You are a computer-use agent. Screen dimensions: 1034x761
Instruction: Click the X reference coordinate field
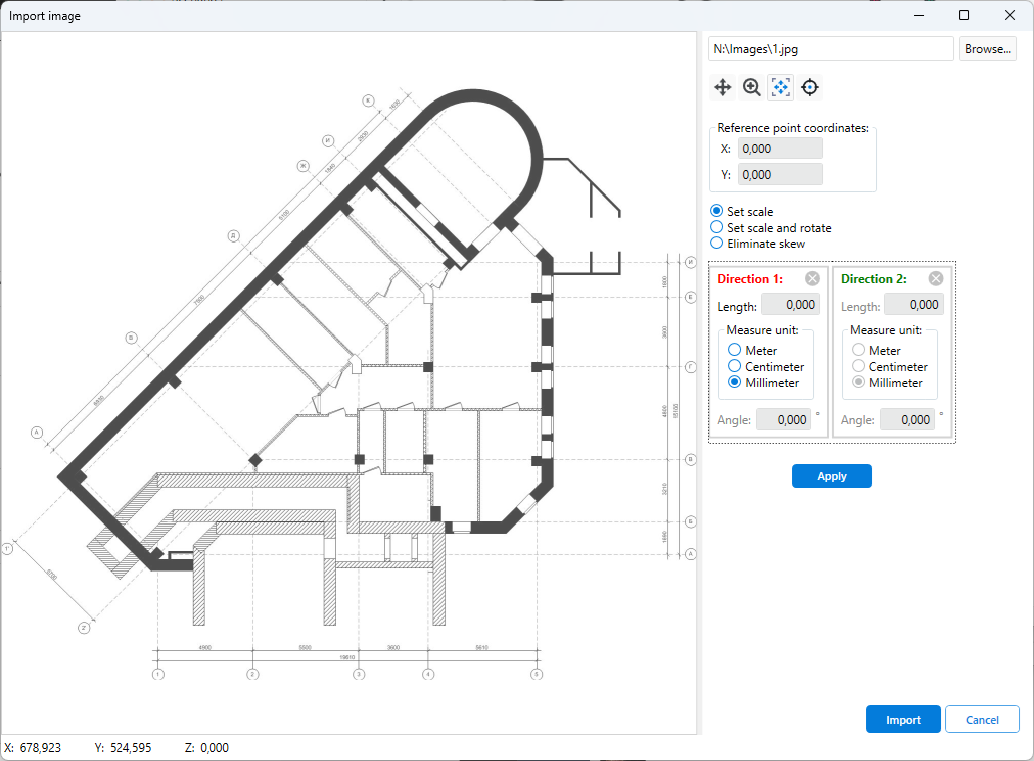(779, 148)
